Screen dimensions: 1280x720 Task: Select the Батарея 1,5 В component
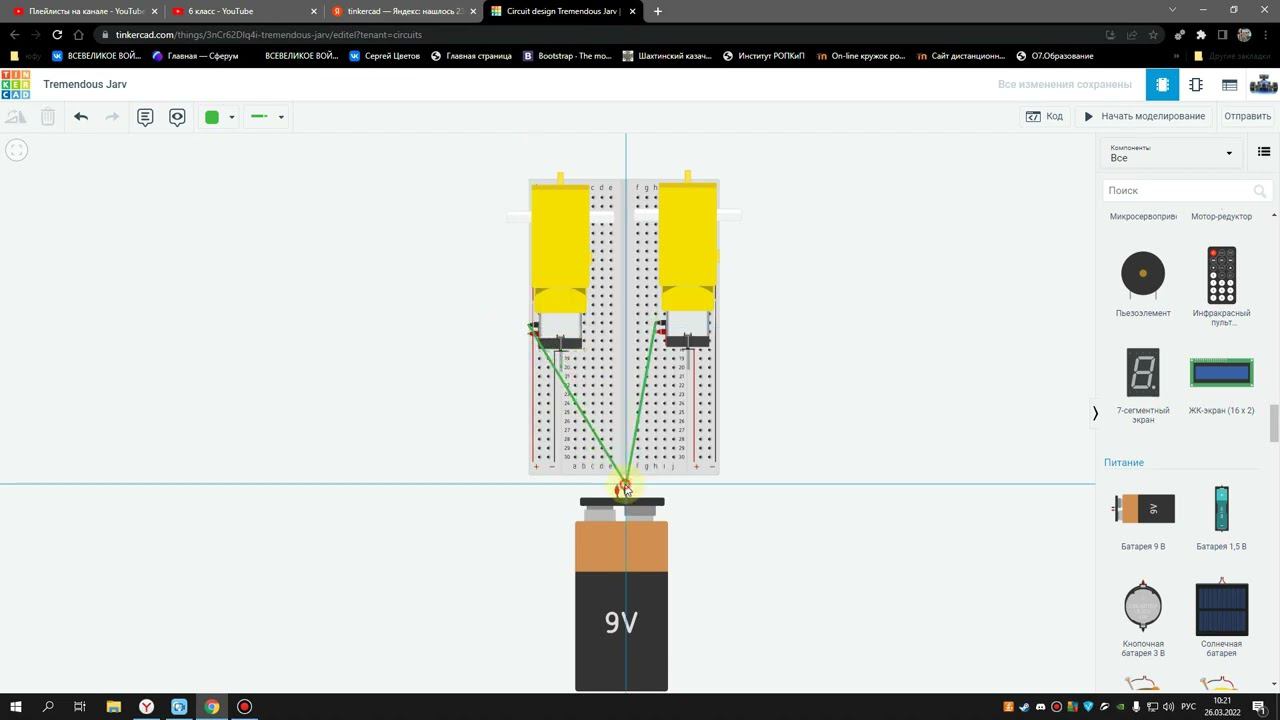pyautogui.click(x=1221, y=517)
